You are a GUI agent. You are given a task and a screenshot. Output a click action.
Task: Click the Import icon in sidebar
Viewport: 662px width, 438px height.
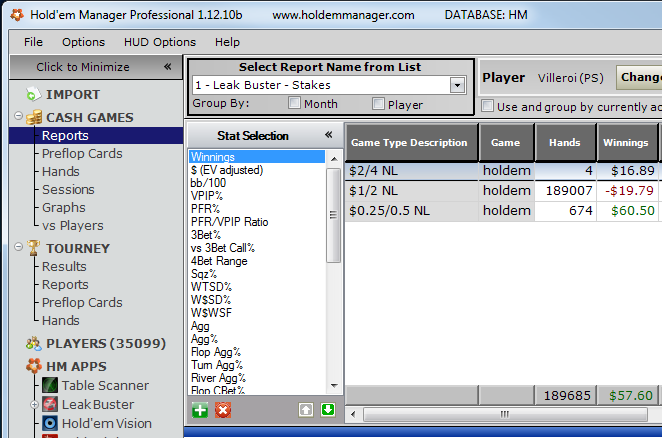33,94
